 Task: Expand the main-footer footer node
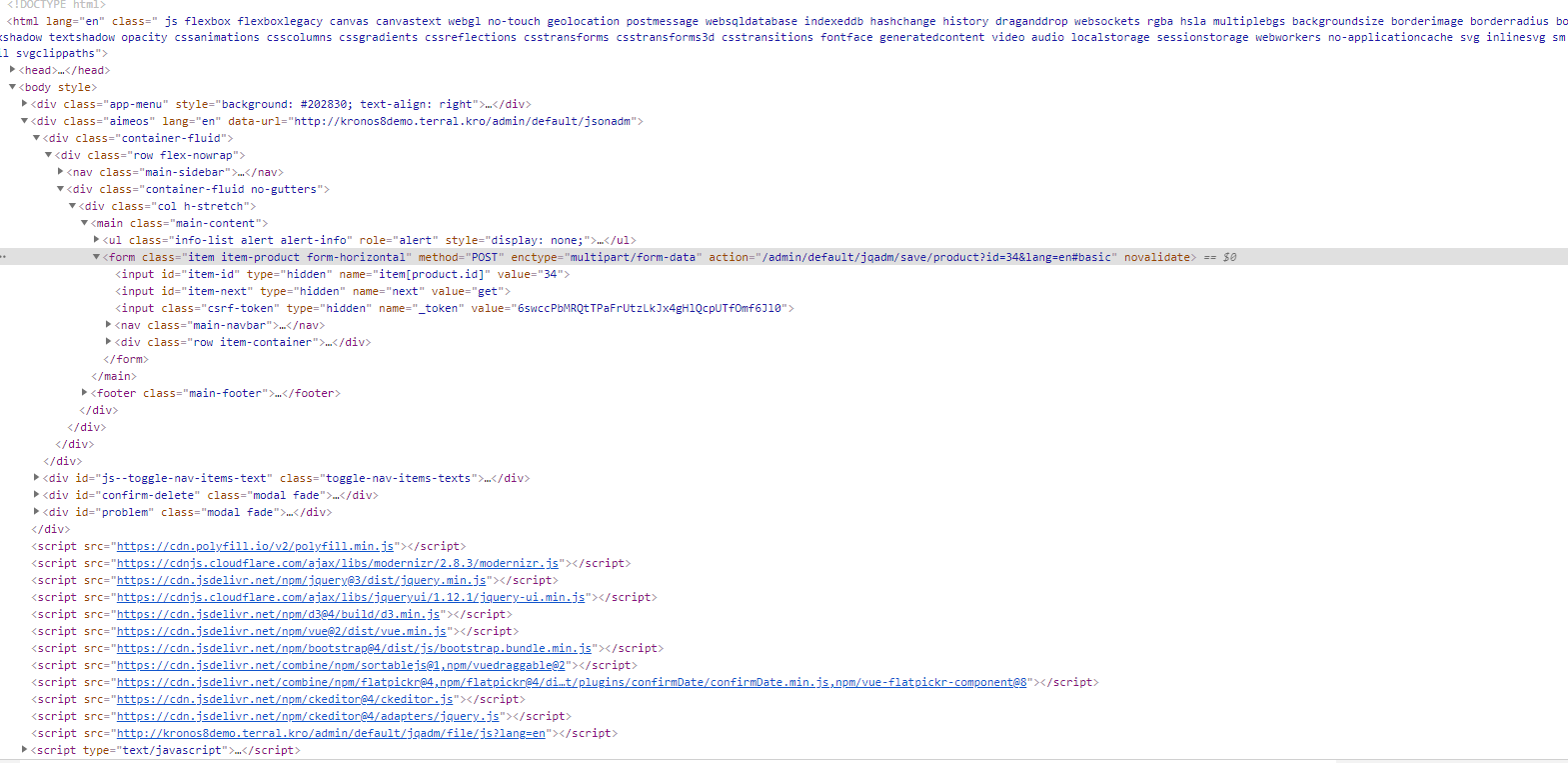(x=84, y=393)
